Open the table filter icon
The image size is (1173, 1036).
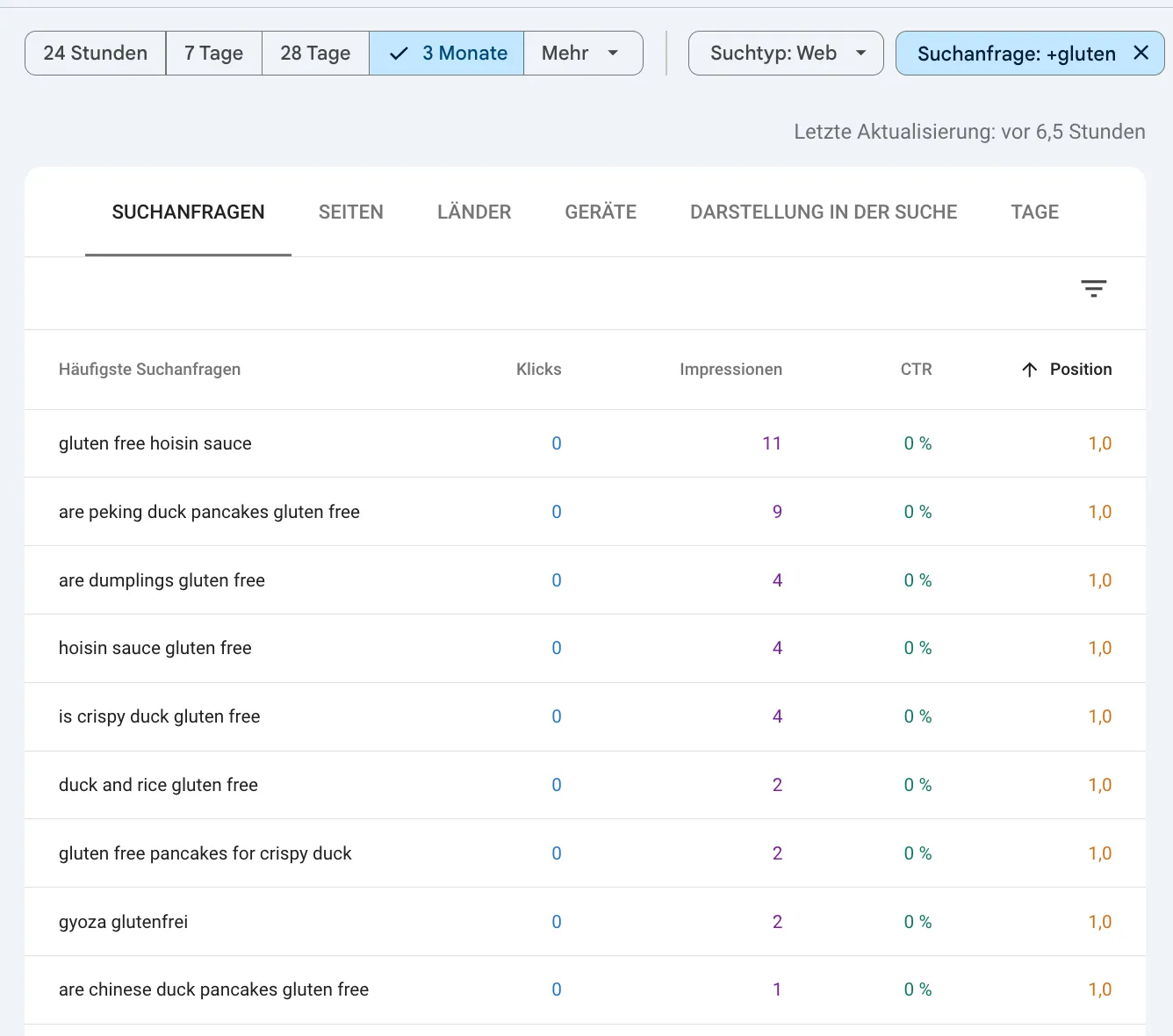tap(1093, 289)
